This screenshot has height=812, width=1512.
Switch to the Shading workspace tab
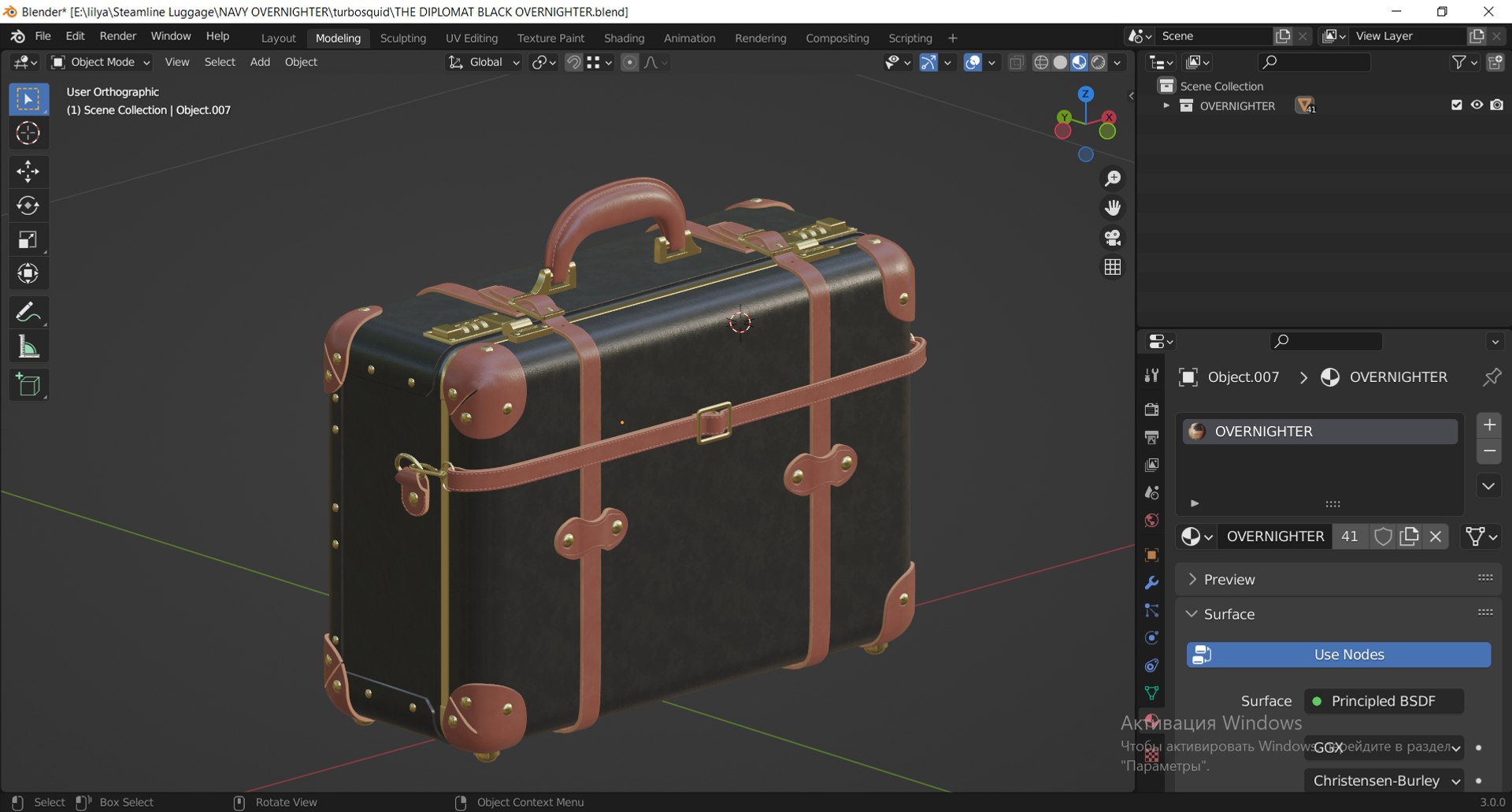coord(624,38)
